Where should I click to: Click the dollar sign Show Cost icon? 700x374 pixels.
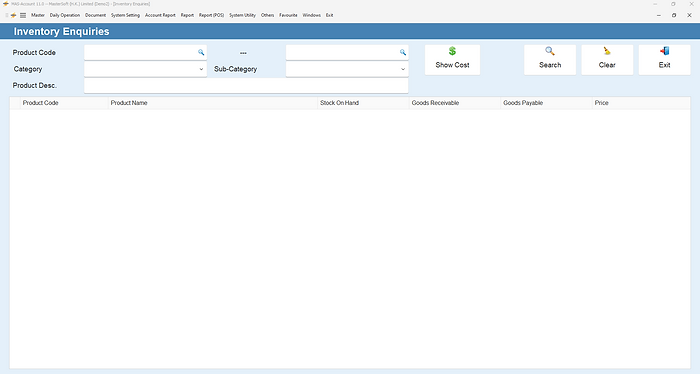(452, 51)
